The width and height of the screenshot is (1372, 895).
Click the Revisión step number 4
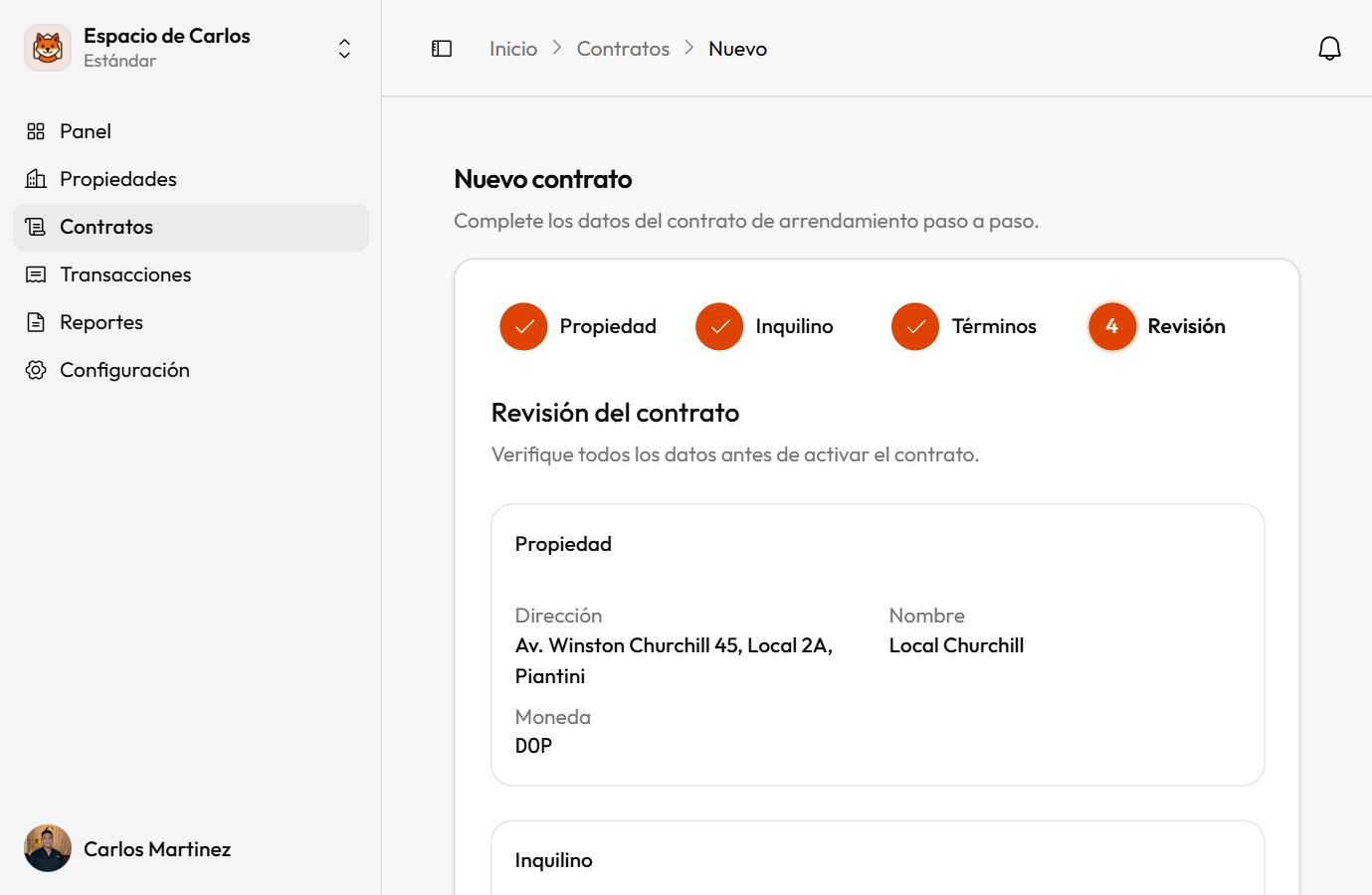(1111, 326)
